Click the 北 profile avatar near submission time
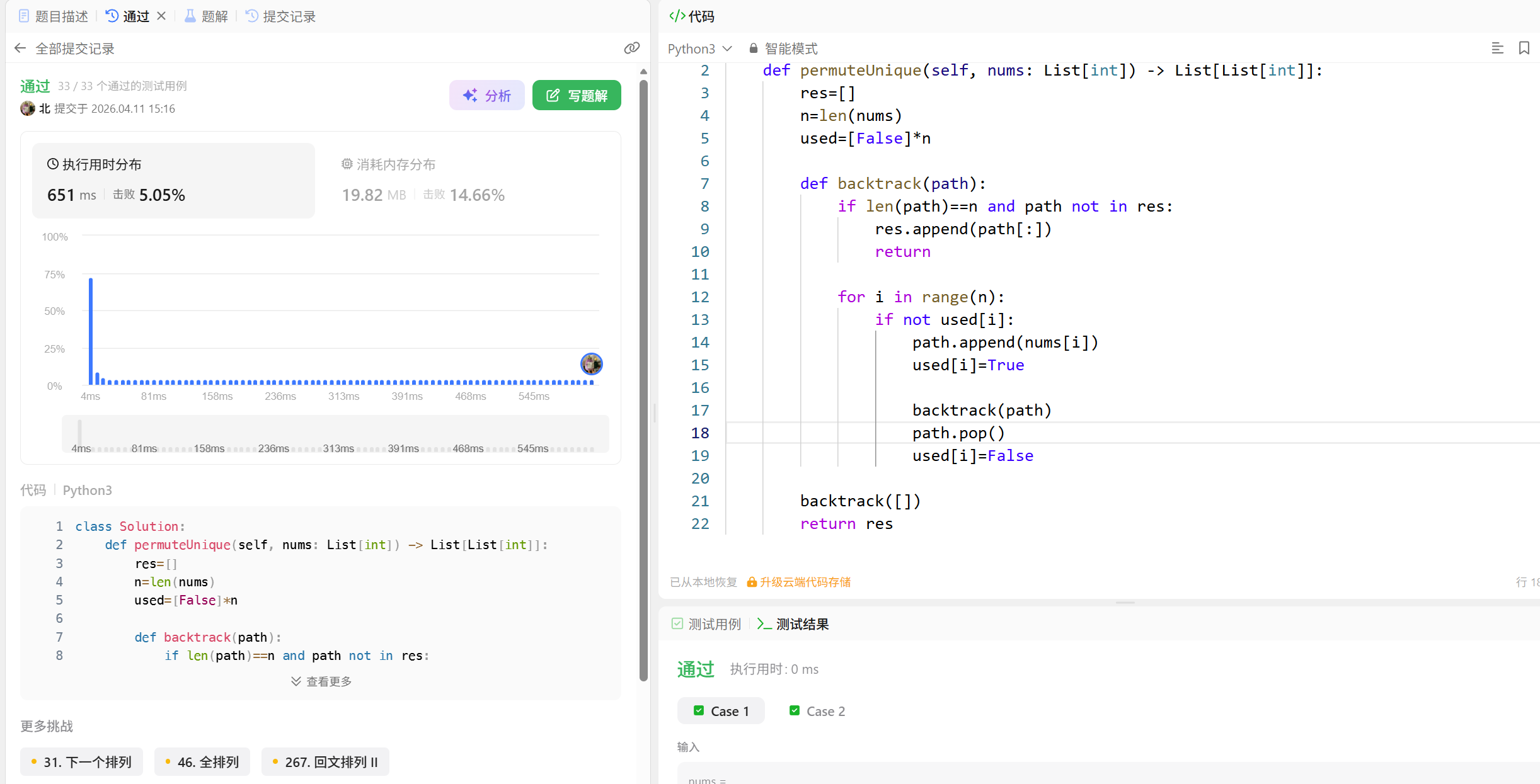Image resolution: width=1540 pixels, height=784 pixels. [28, 108]
